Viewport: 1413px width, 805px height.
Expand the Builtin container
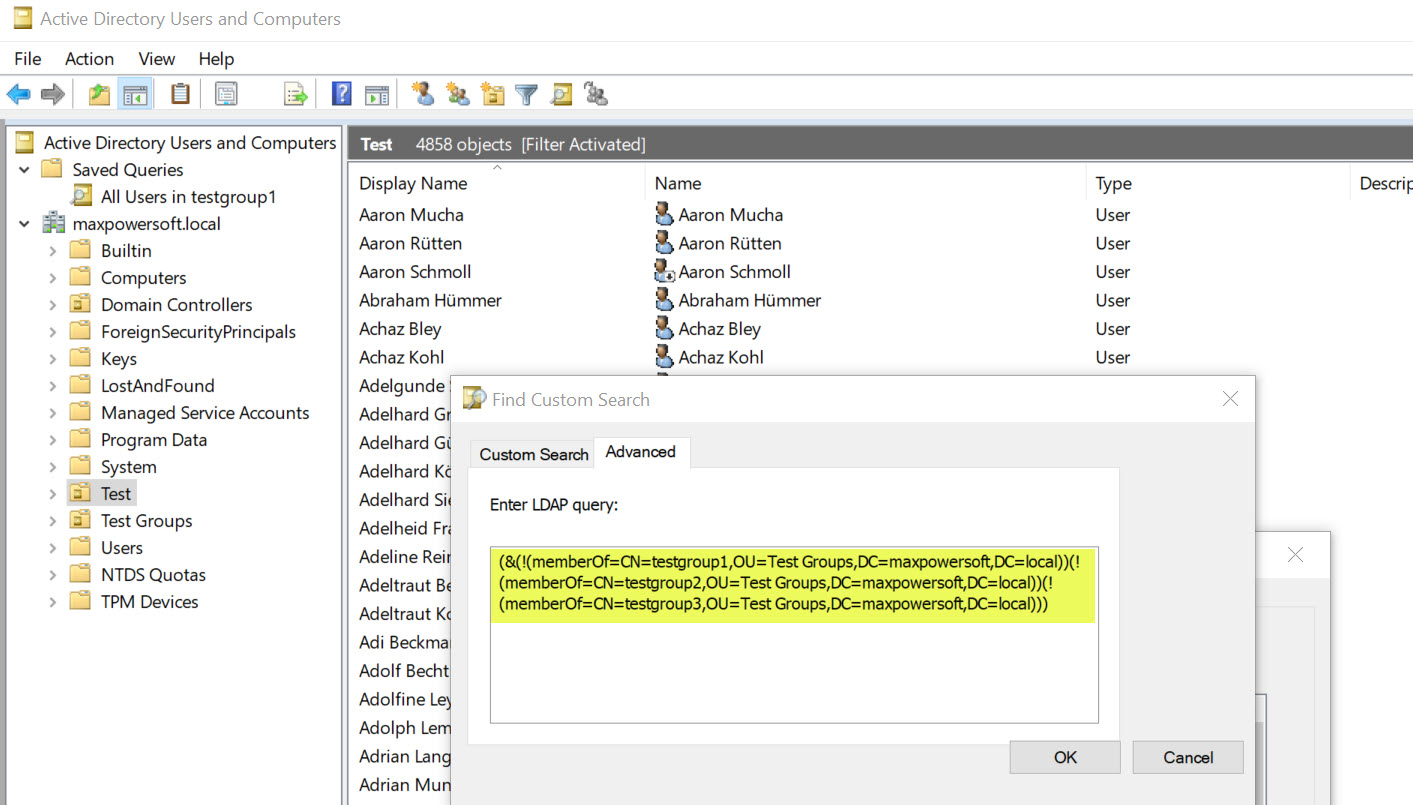click(x=53, y=250)
